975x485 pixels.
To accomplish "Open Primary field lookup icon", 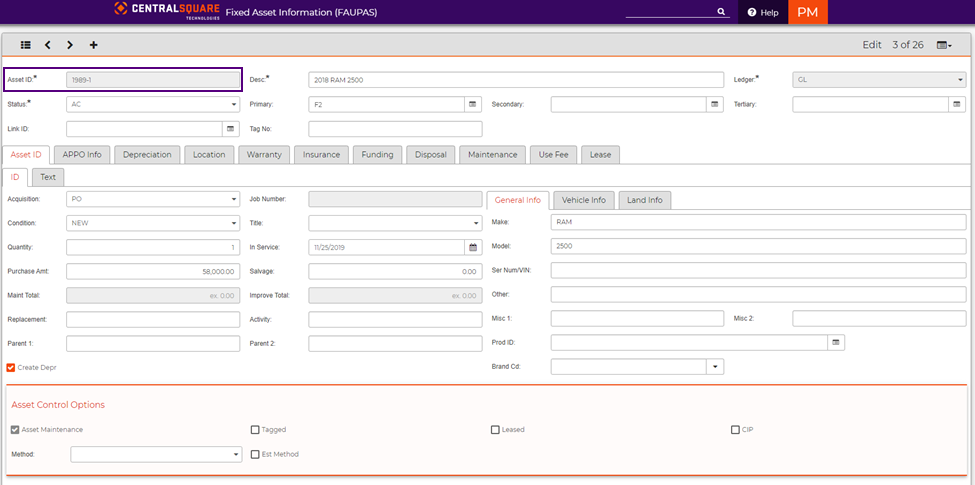I will click(473, 104).
